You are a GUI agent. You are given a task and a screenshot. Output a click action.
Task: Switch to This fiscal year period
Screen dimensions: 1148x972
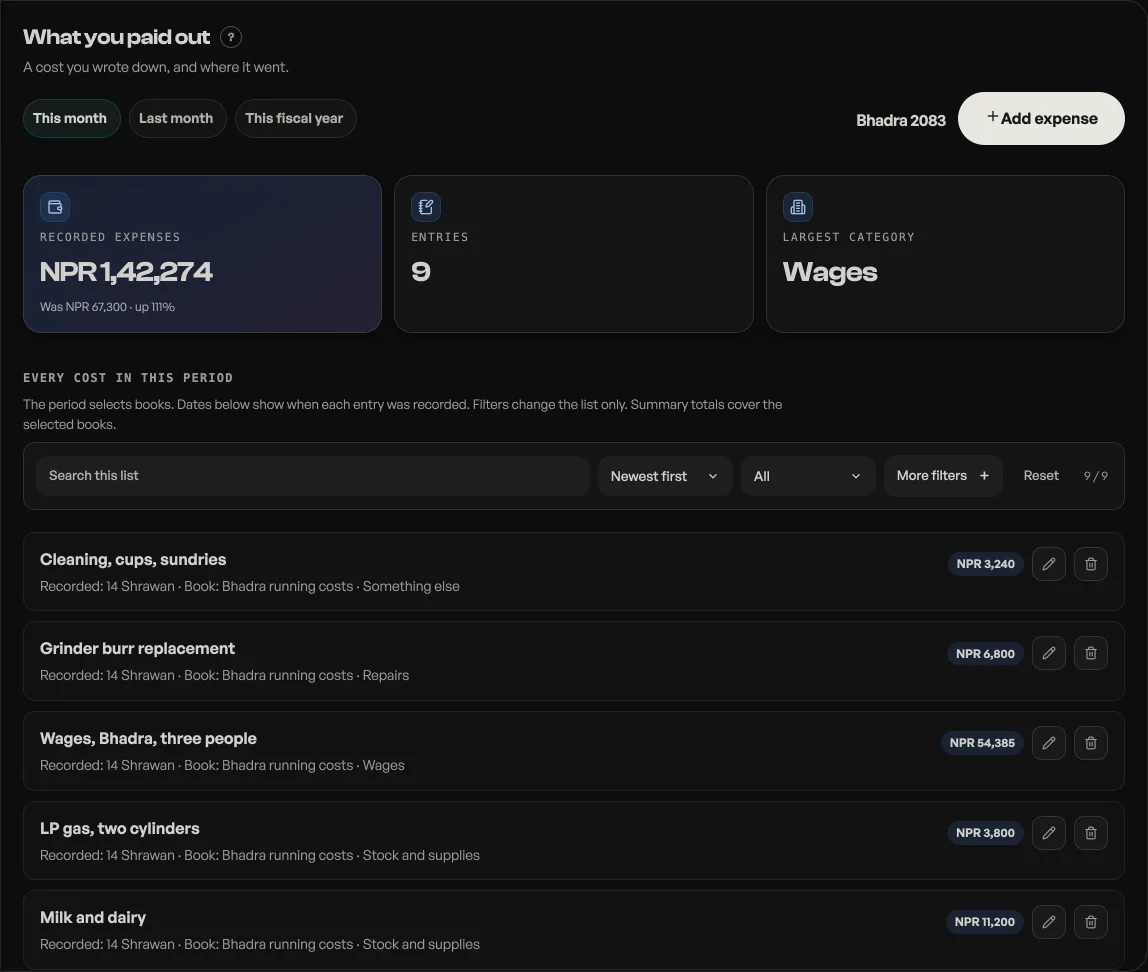pyautogui.click(x=294, y=119)
